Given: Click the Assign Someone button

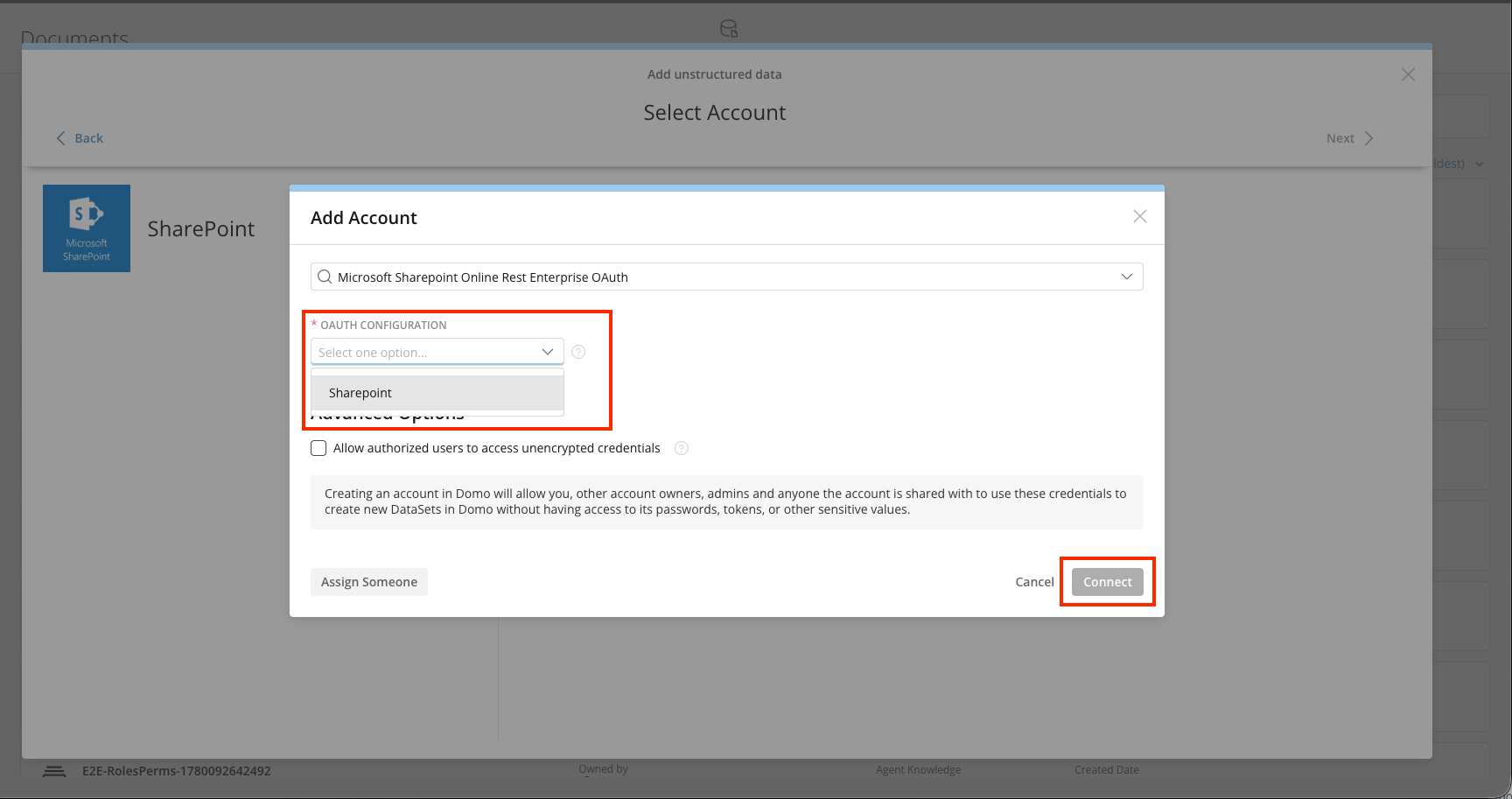Looking at the screenshot, I should click(369, 582).
